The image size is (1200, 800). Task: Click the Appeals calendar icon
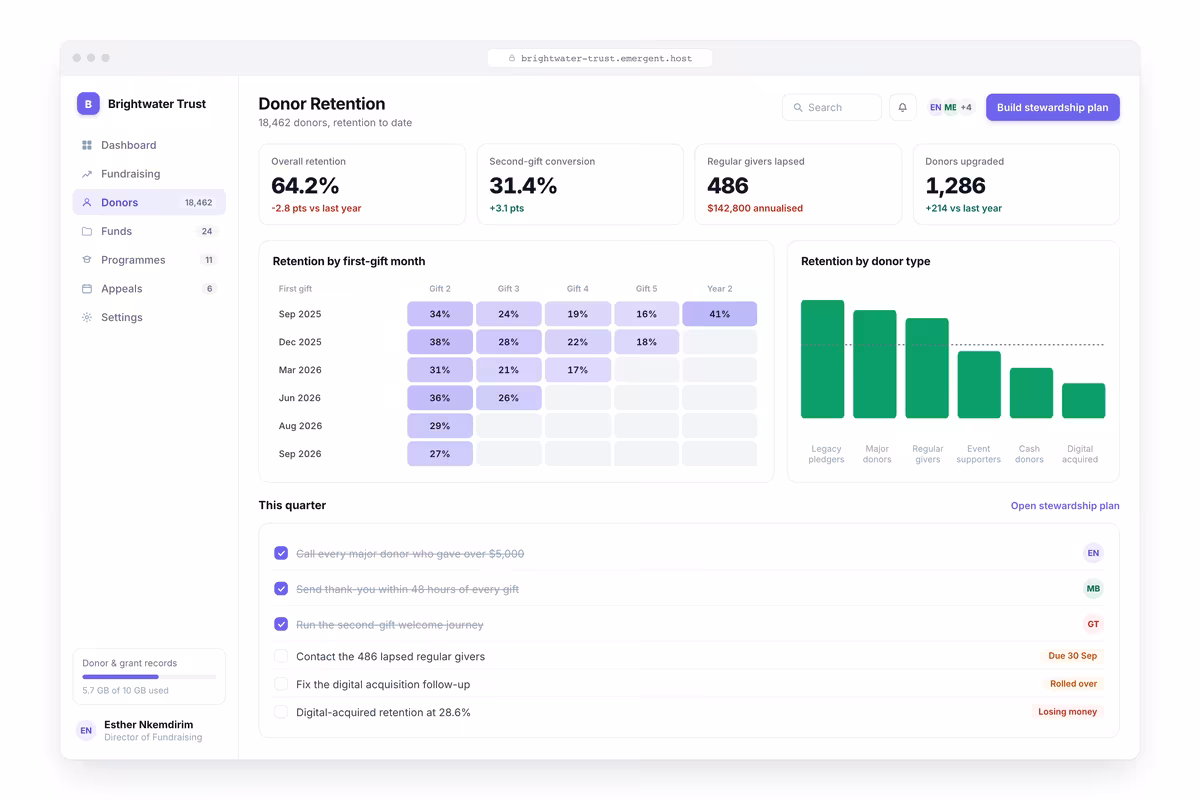[87, 289]
